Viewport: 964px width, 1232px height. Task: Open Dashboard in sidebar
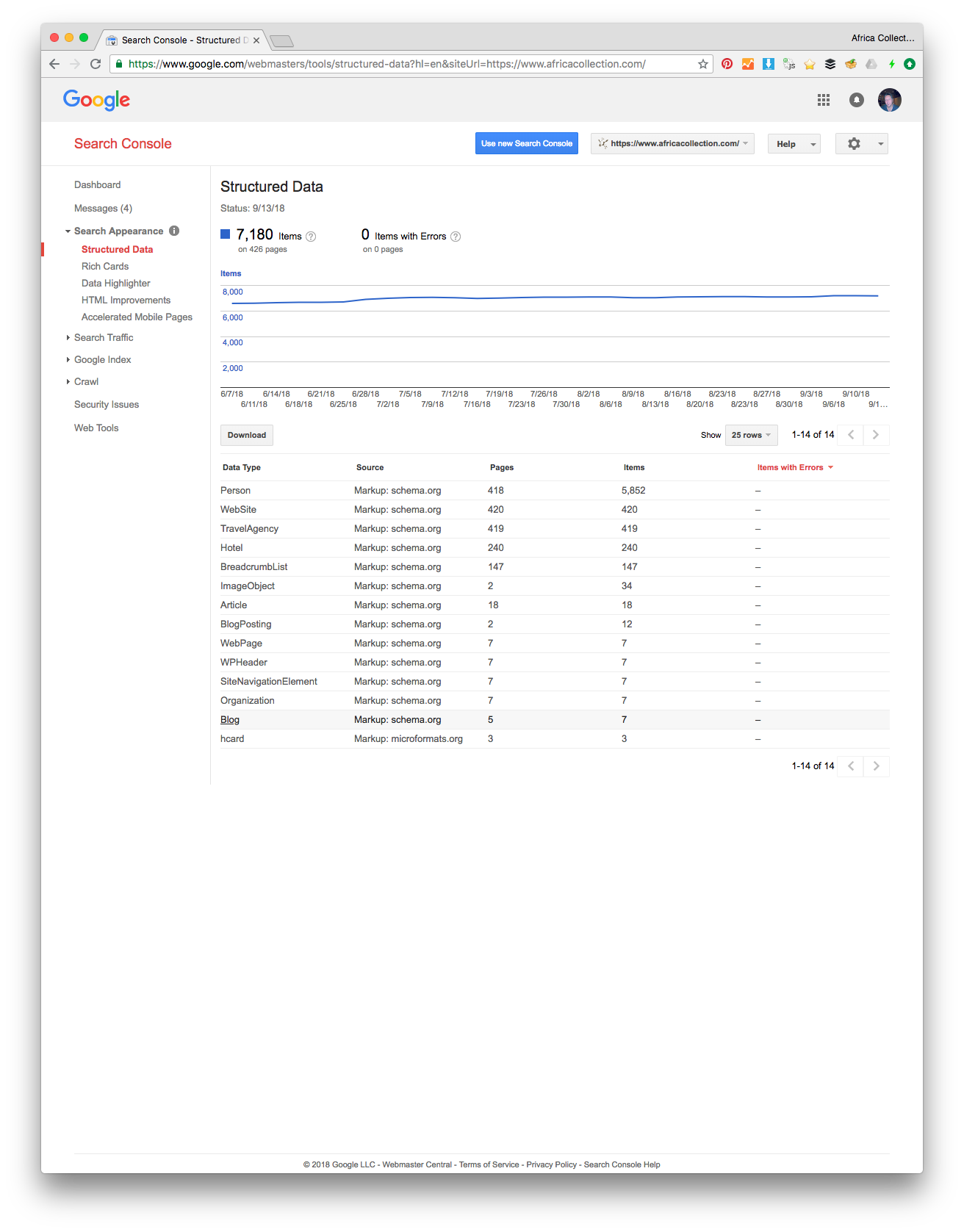tap(97, 185)
